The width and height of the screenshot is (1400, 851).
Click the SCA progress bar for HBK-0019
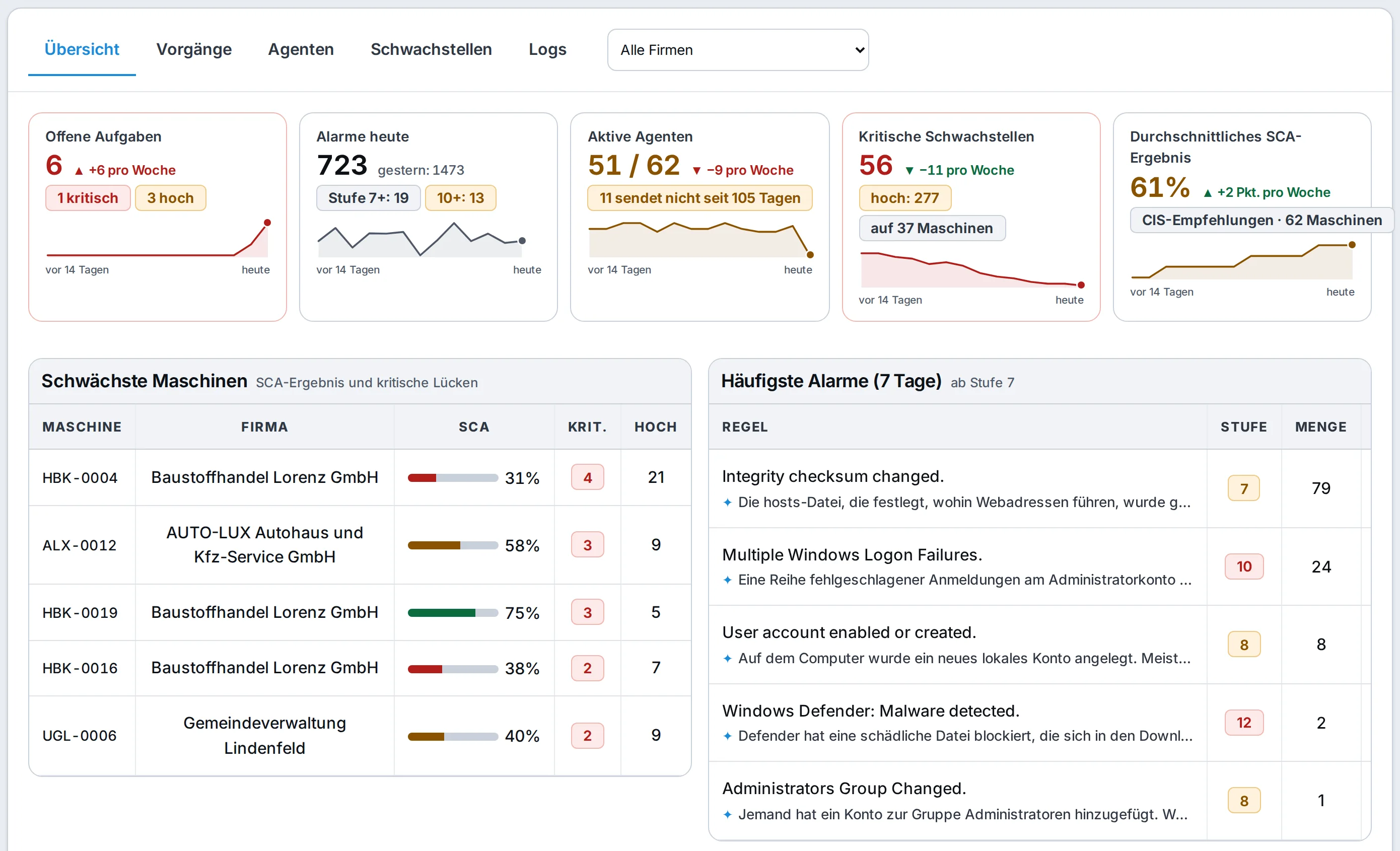pos(453,613)
